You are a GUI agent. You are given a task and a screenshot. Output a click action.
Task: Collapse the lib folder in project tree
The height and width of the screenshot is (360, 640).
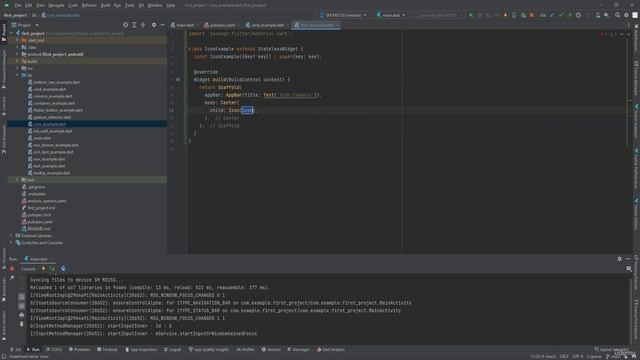point(17,75)
